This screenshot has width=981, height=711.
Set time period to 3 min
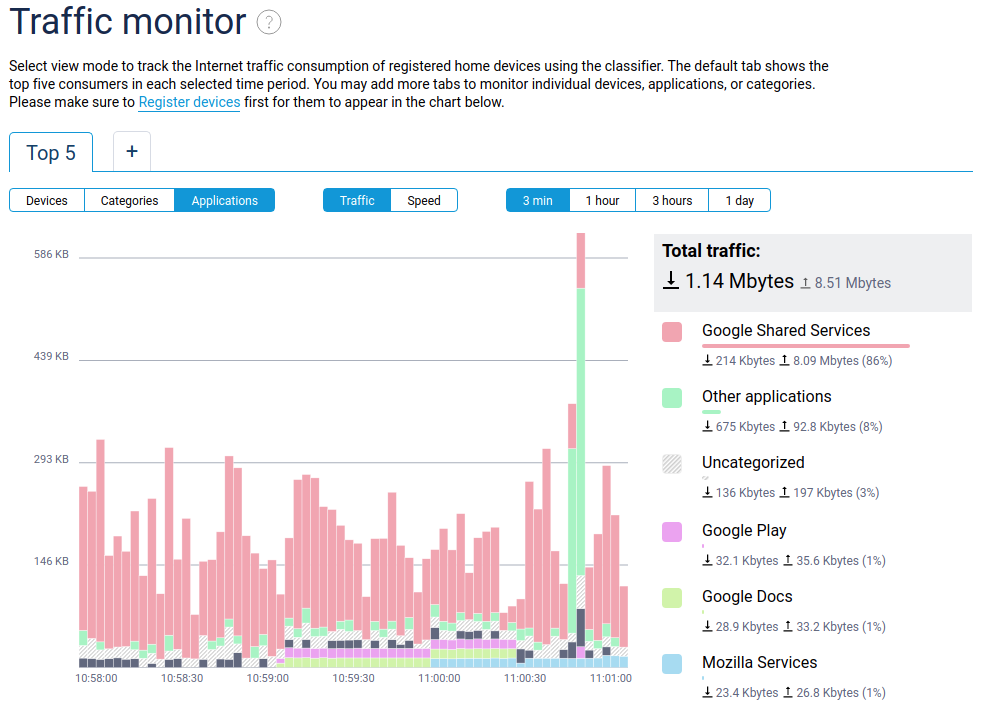[x=538, y=201]
